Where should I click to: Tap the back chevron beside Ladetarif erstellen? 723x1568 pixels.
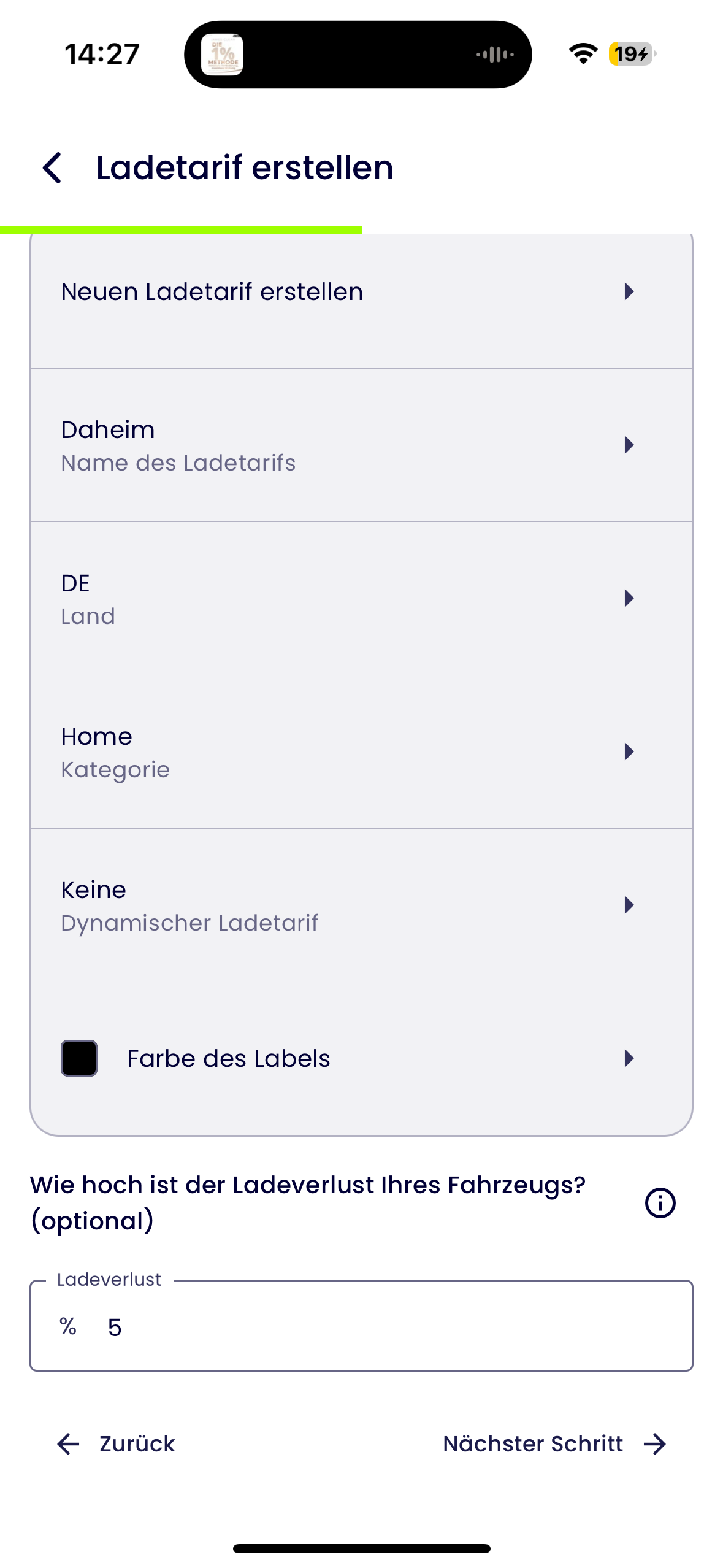coord(52,167)
